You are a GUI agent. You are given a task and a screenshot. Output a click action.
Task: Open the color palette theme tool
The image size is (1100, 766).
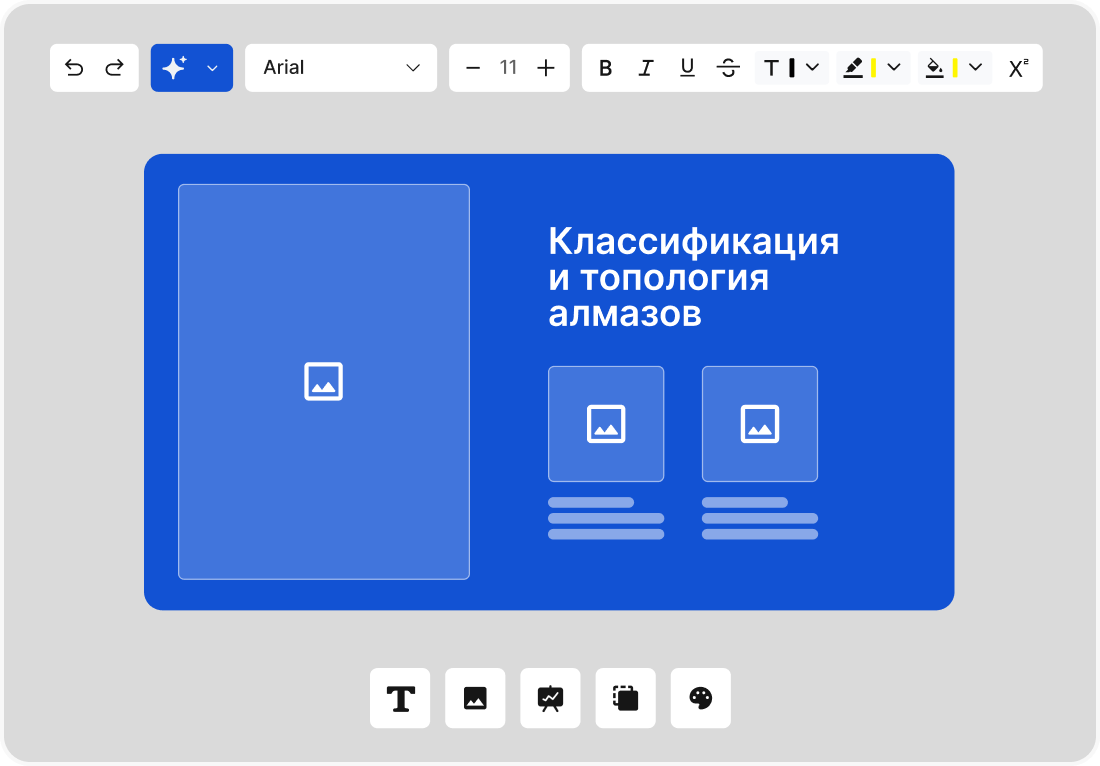tap(701, 698)
